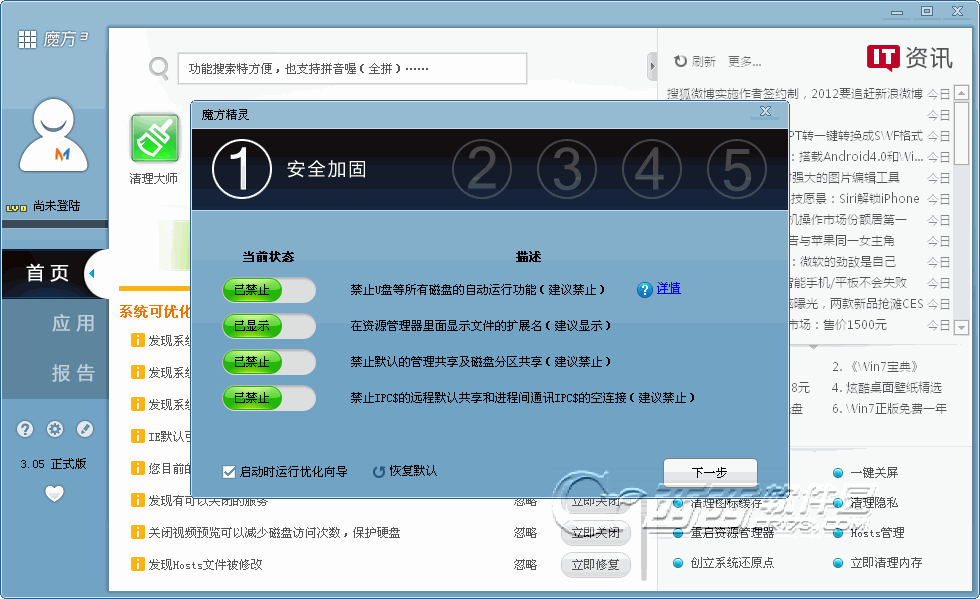Click the 下一步 button
The image size is (980, 599).
pyautogui.click(x=710, y=472)
